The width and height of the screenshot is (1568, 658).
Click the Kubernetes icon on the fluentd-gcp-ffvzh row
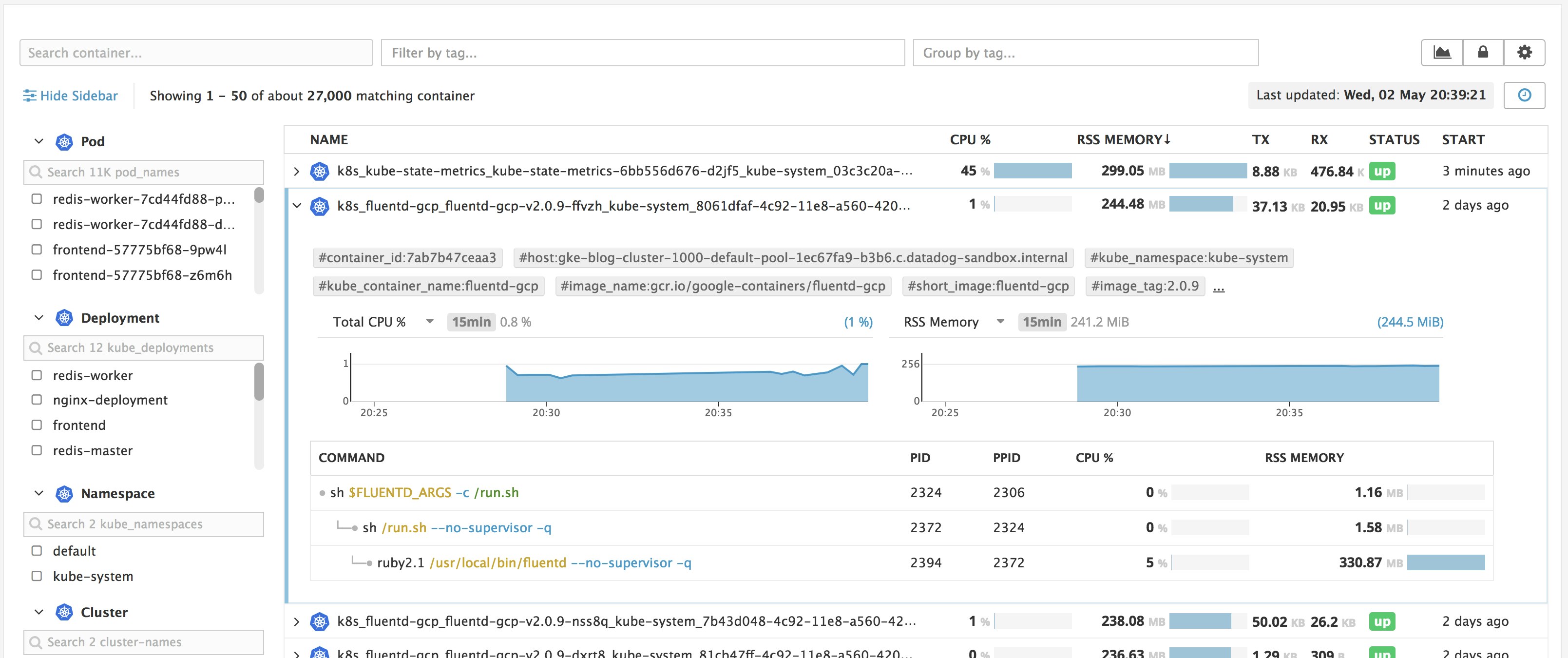point(319,205)
